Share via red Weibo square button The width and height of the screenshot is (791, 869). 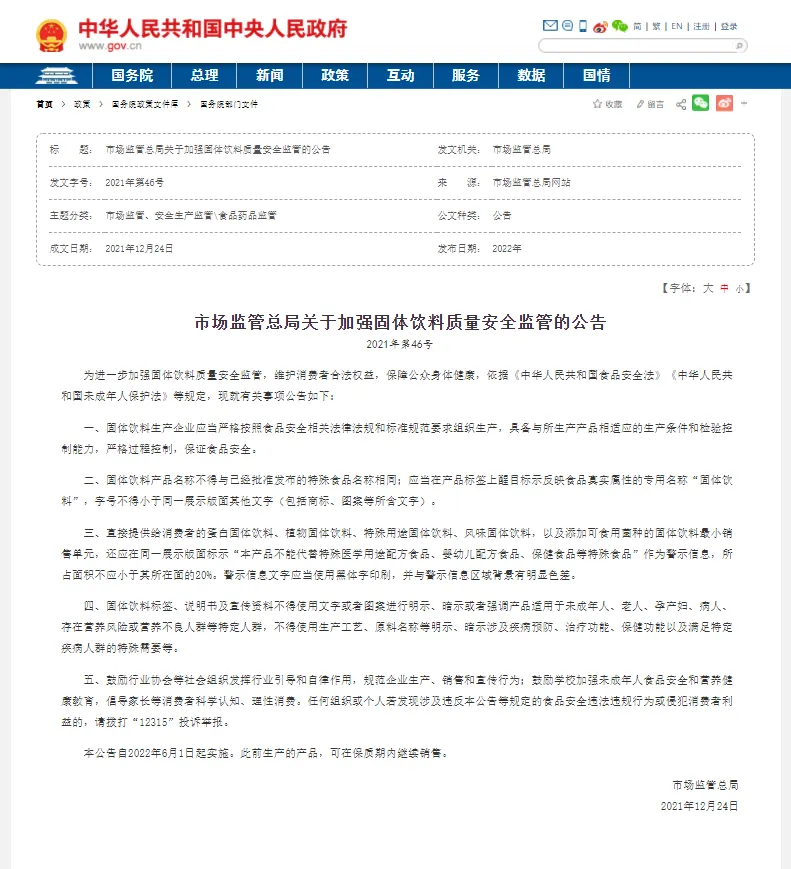(x=724, y=103)
